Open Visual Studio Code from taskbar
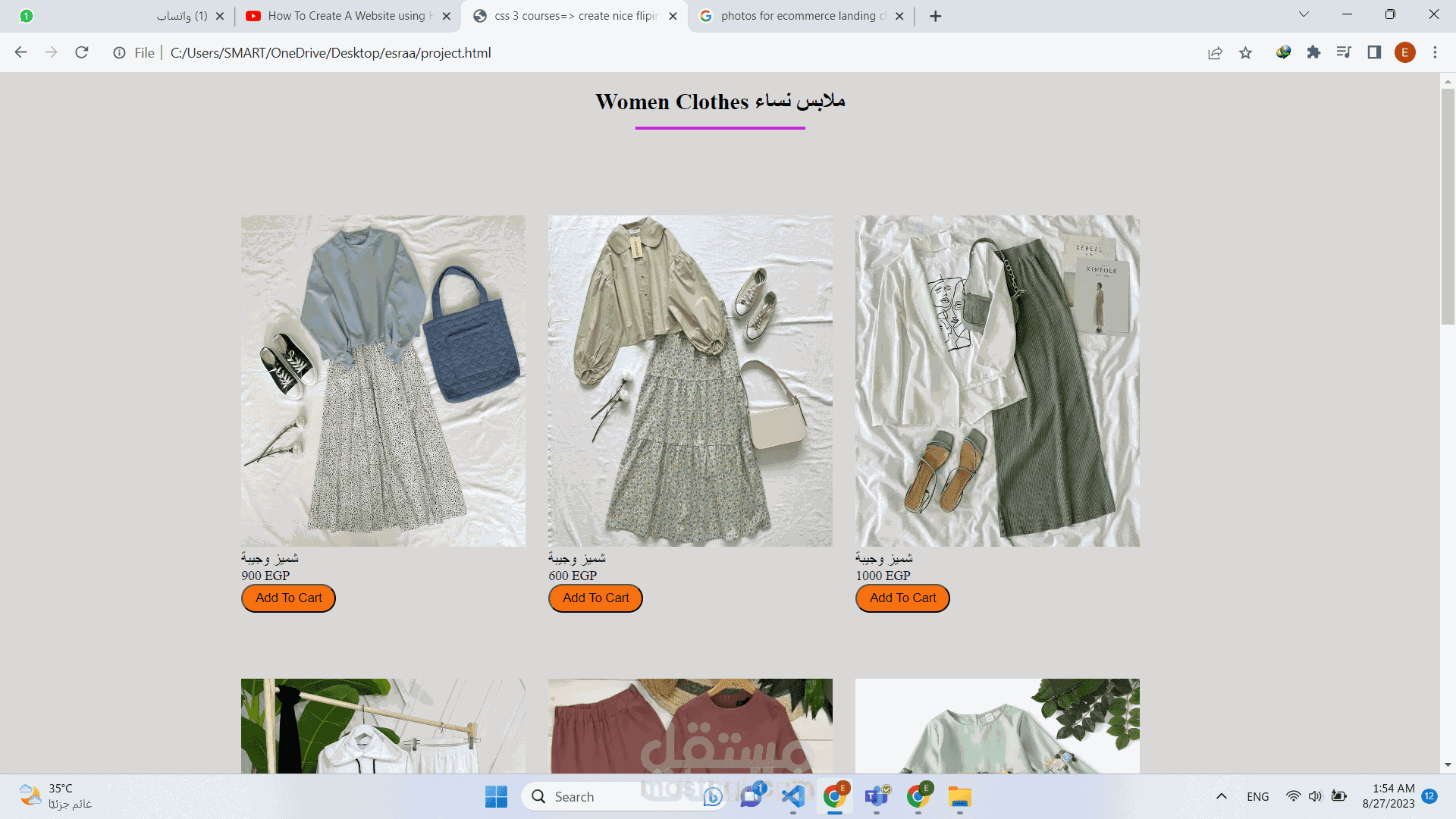The width and height of the screenshot is (1456, 819). coord(793,796)
